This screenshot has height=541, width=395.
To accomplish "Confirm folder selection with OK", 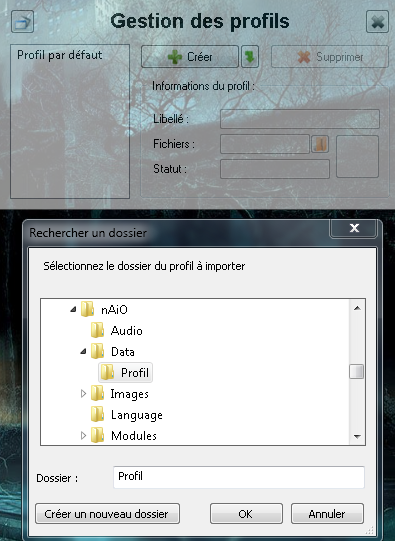I will coord(246,514).
